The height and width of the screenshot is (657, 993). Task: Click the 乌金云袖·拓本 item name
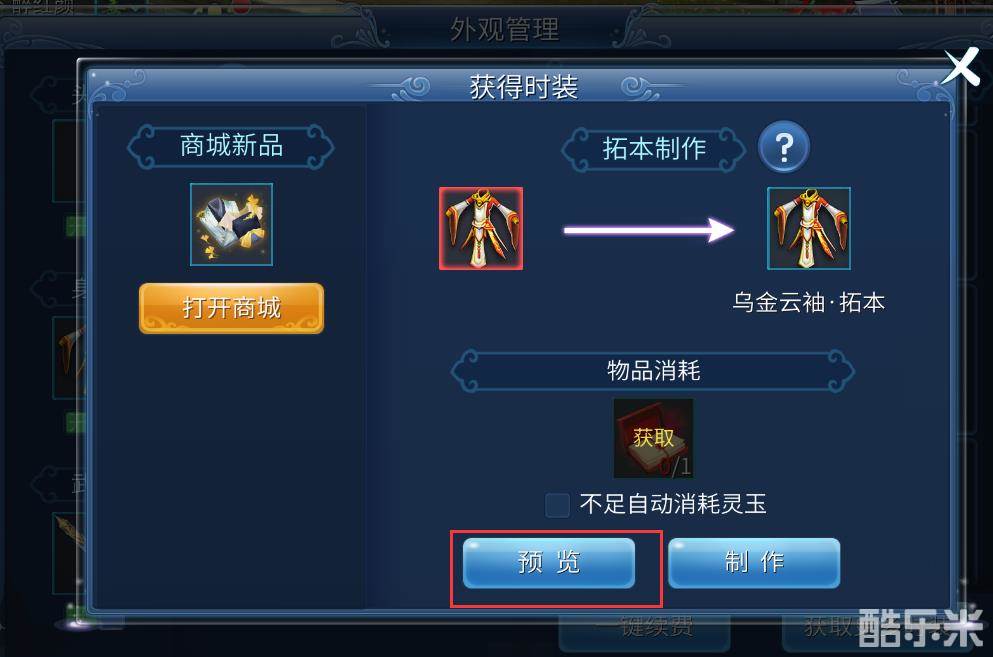tap(809, 303)
